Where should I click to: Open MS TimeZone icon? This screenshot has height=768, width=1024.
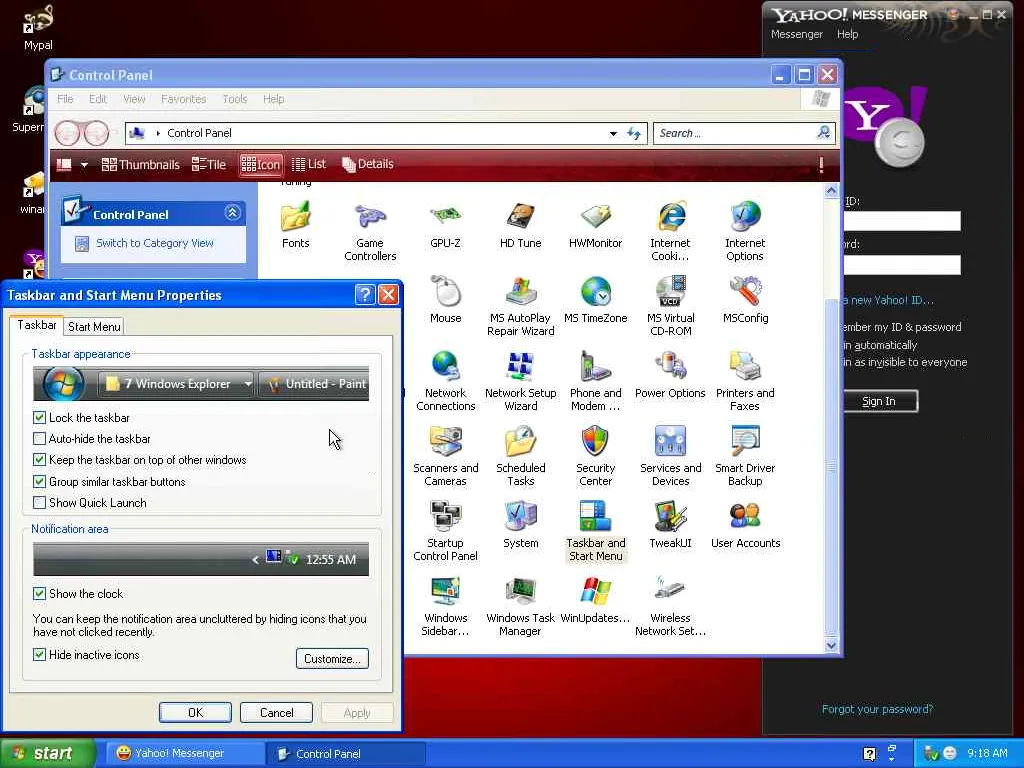(x=596, y=300)
